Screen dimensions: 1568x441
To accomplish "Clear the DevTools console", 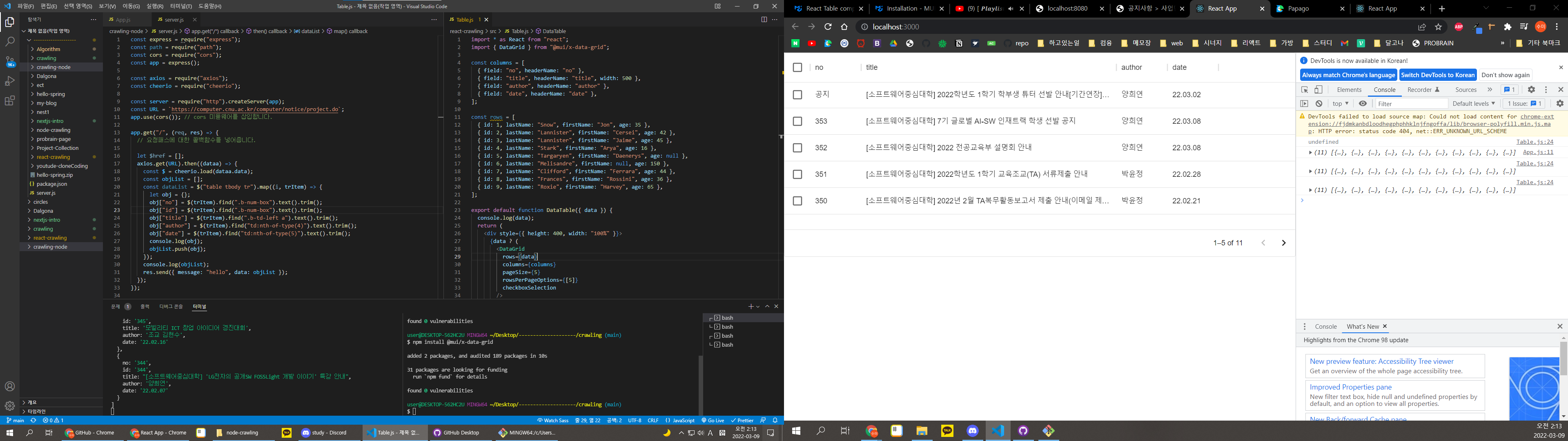I will tap(1319, 104).
